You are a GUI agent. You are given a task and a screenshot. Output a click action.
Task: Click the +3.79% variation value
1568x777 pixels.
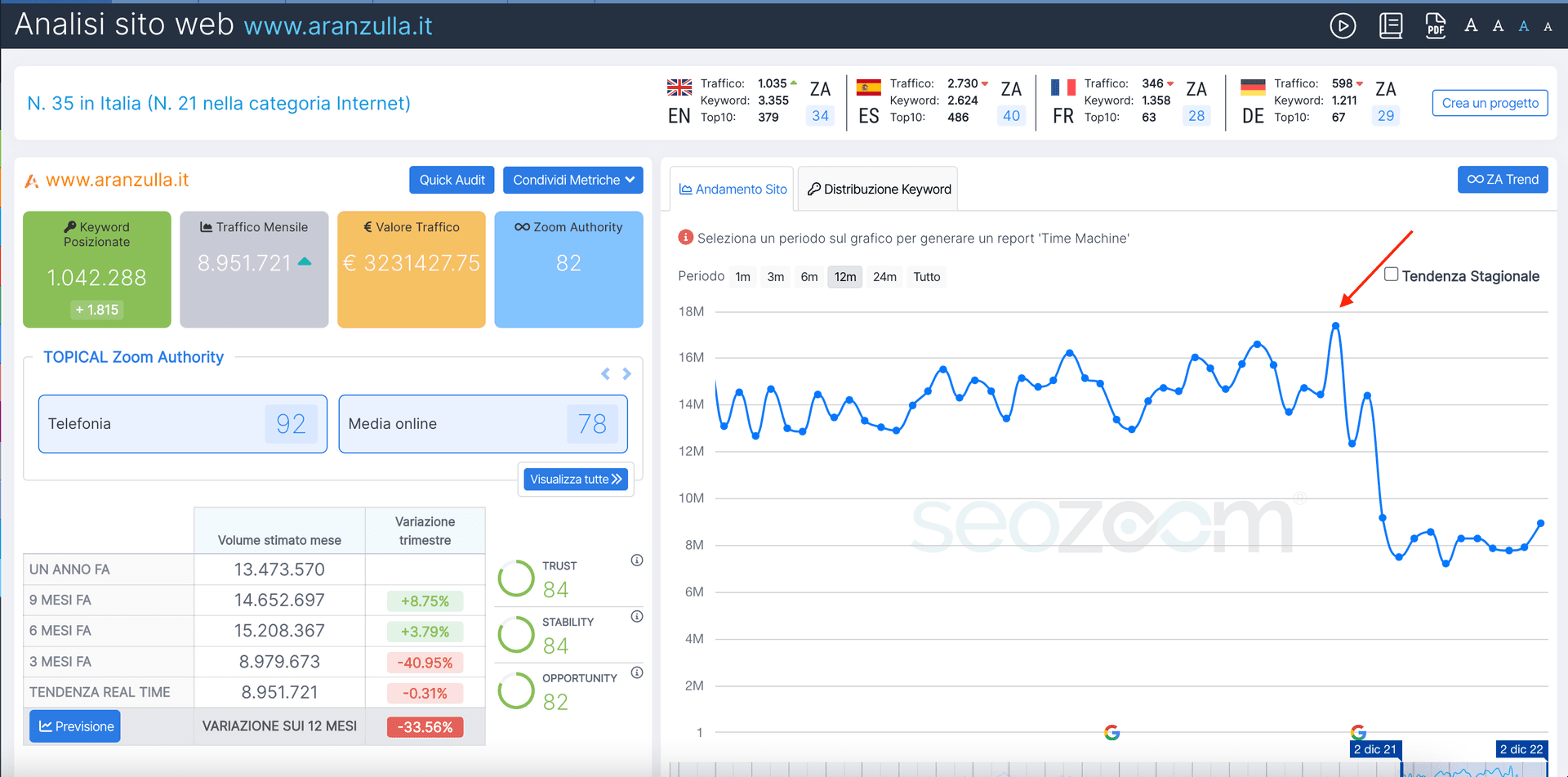pyautogui.click(x=425, y=632)
